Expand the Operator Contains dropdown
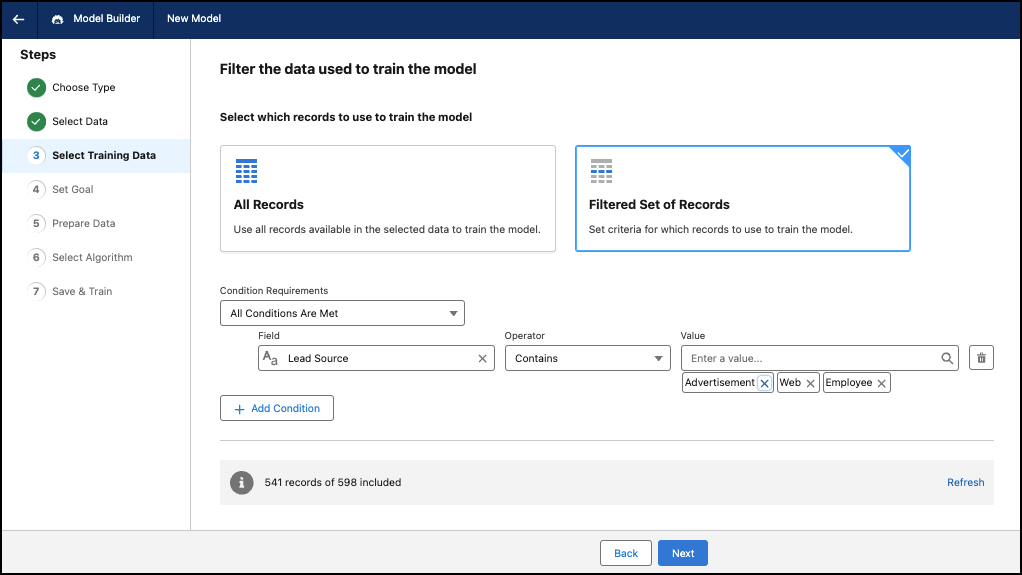The height and width of the screenshot is (575, 1022). tap(587, 358)
